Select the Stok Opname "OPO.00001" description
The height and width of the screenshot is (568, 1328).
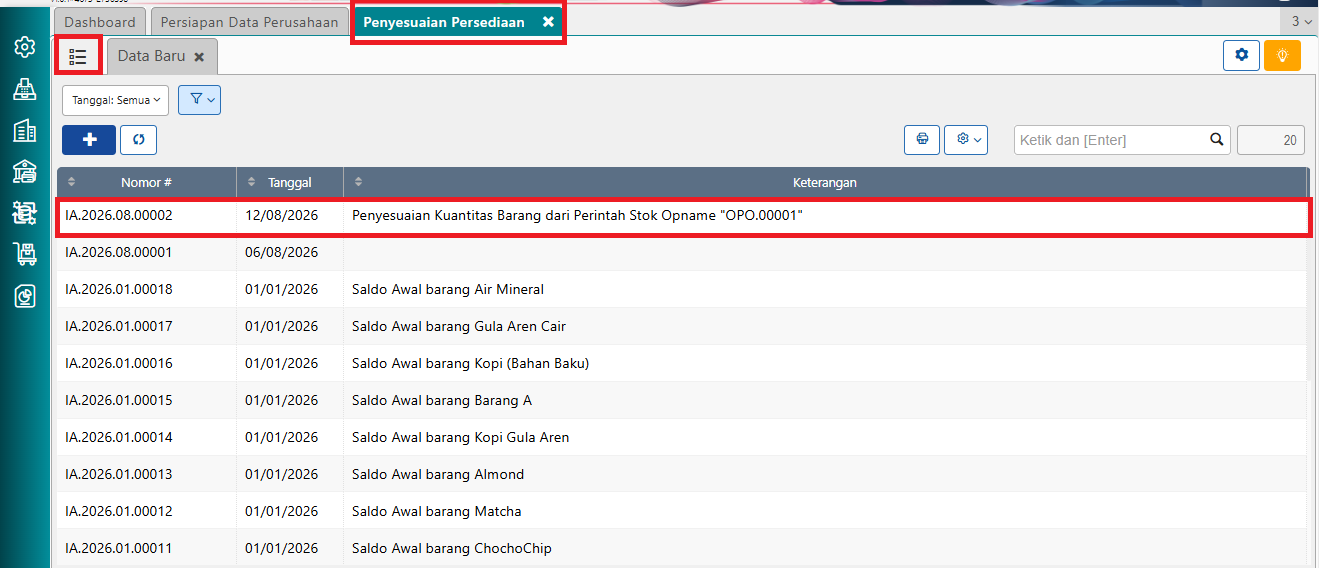[578, 215]
